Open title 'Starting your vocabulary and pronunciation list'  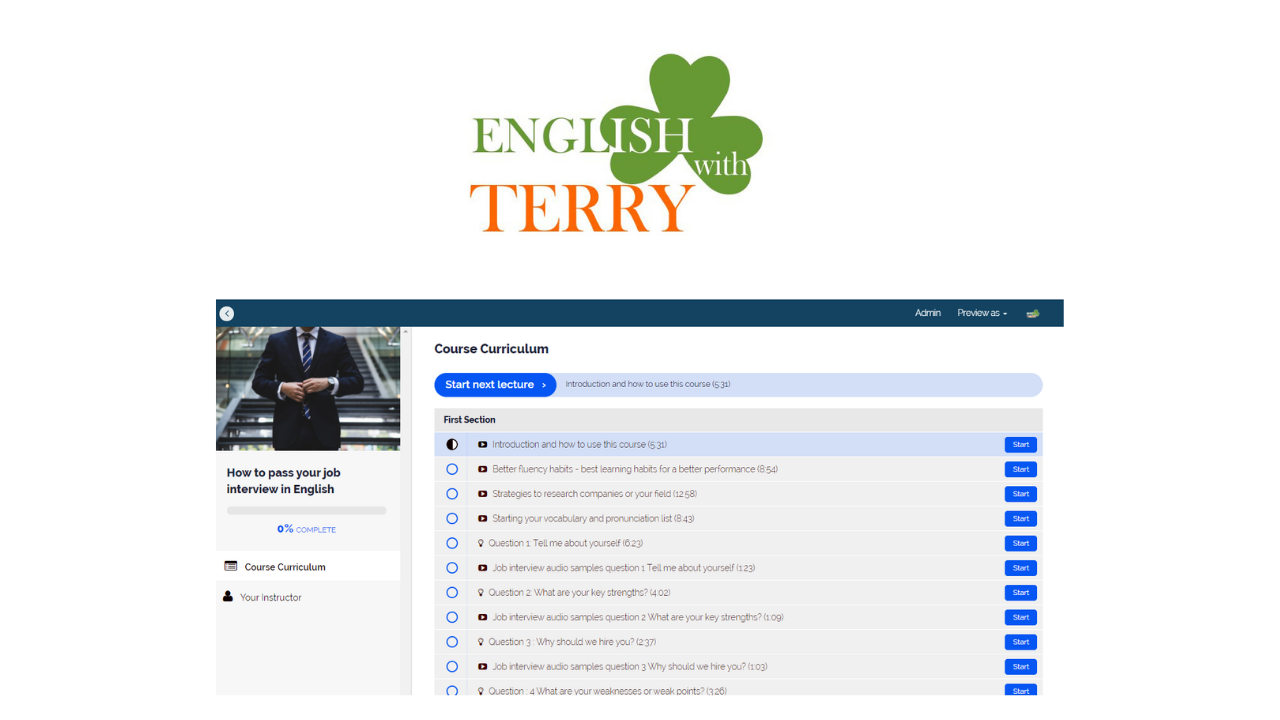coord(593,518)
